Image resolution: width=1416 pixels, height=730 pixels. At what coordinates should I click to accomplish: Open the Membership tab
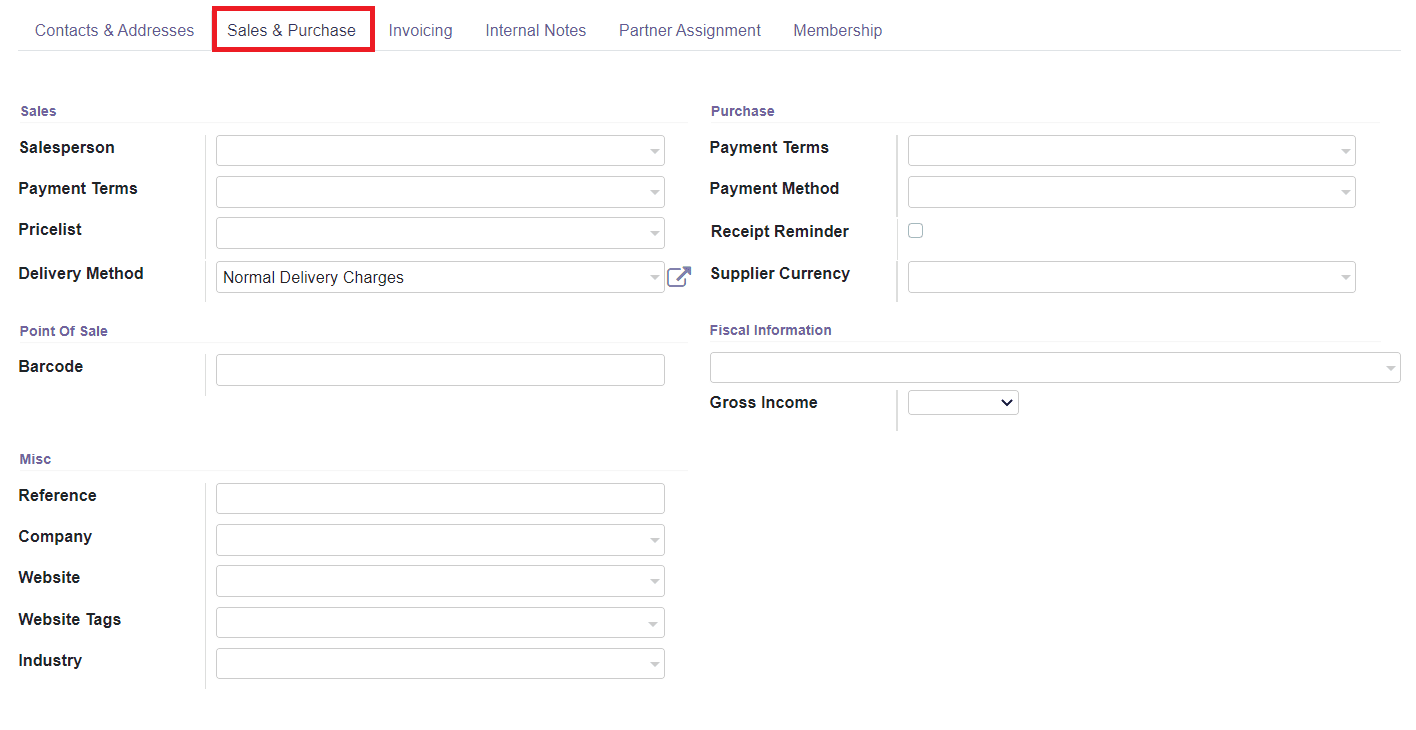coord(837,30)
